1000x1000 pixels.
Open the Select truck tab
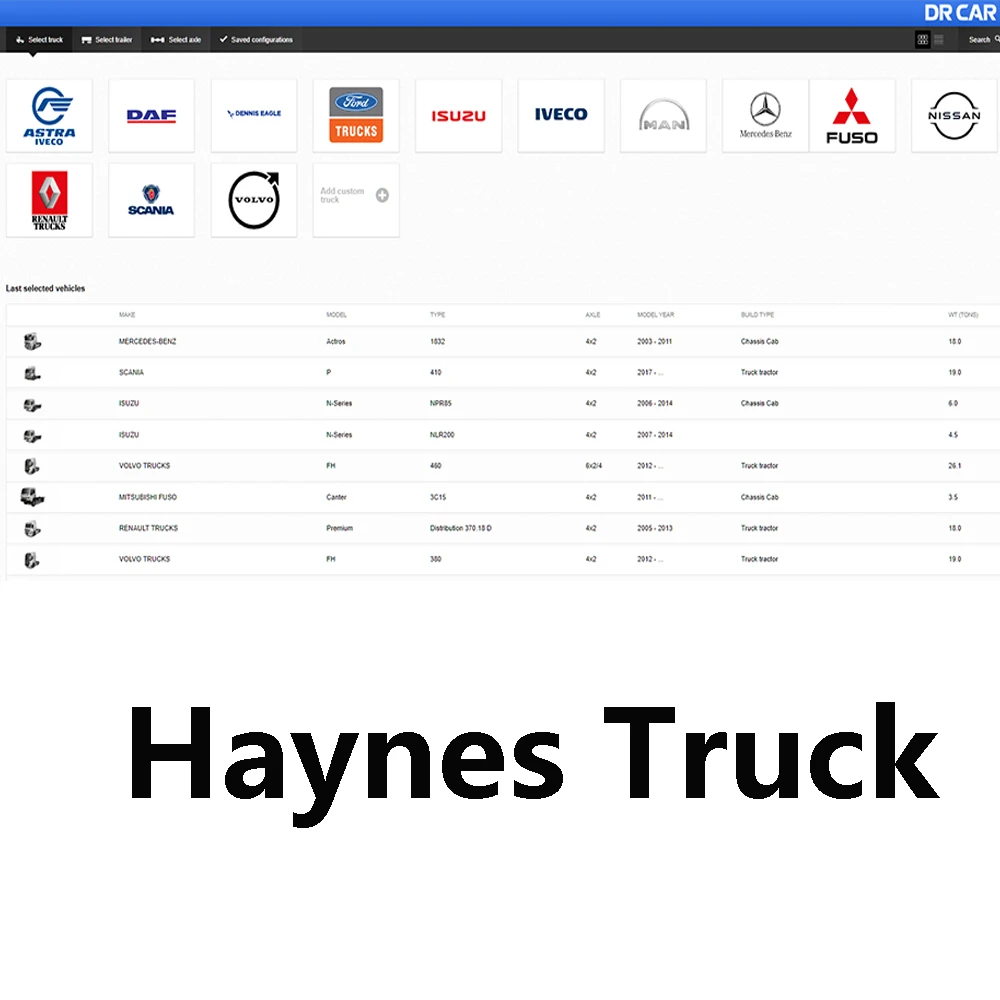point(39,40)
